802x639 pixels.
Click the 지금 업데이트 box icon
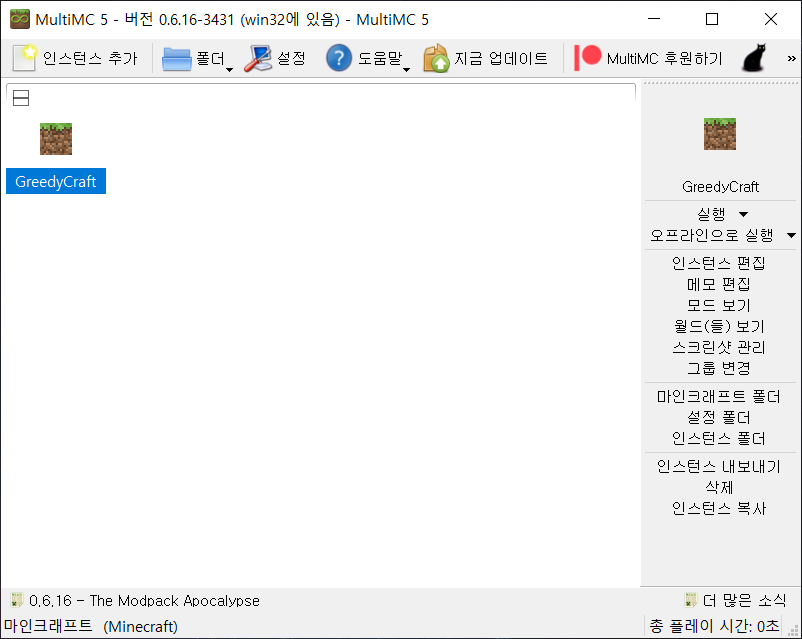(436, 58)
